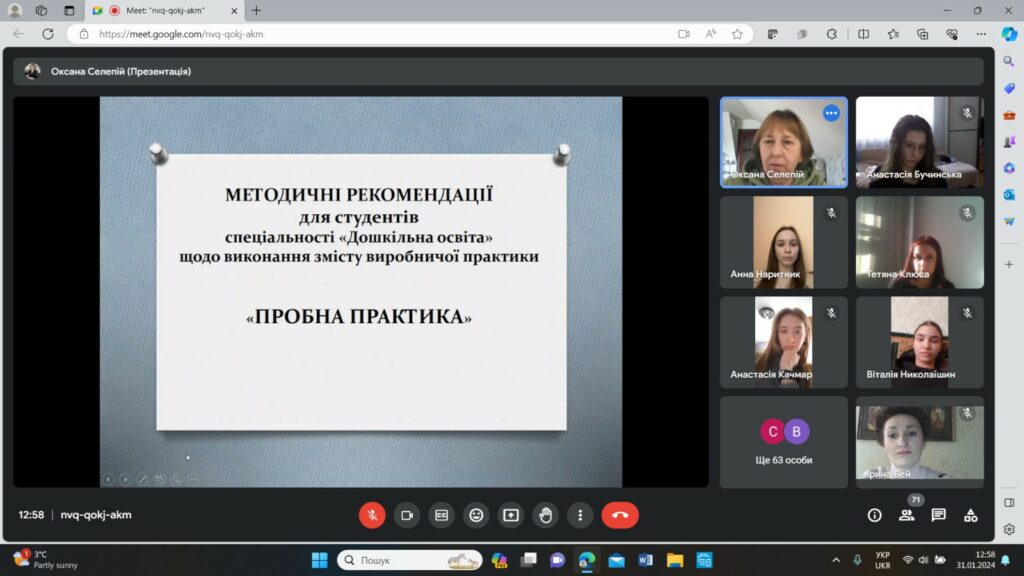The height and width of the screenshot is (576, 1024).
Task: Open options on Оксана Селепій's video tile
Action: pyautogui.click(x=831, y=113)
